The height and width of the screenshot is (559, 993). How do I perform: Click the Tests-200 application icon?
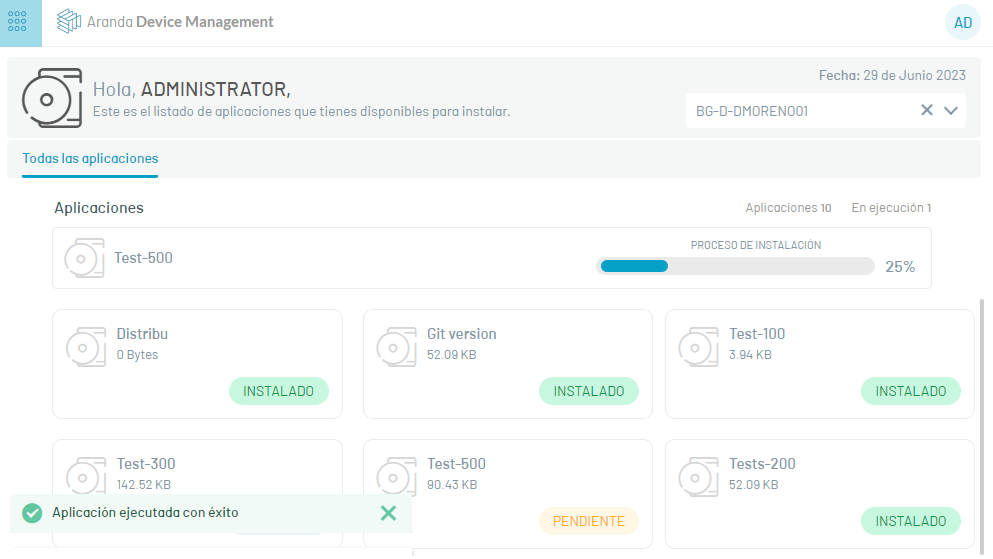699,477
